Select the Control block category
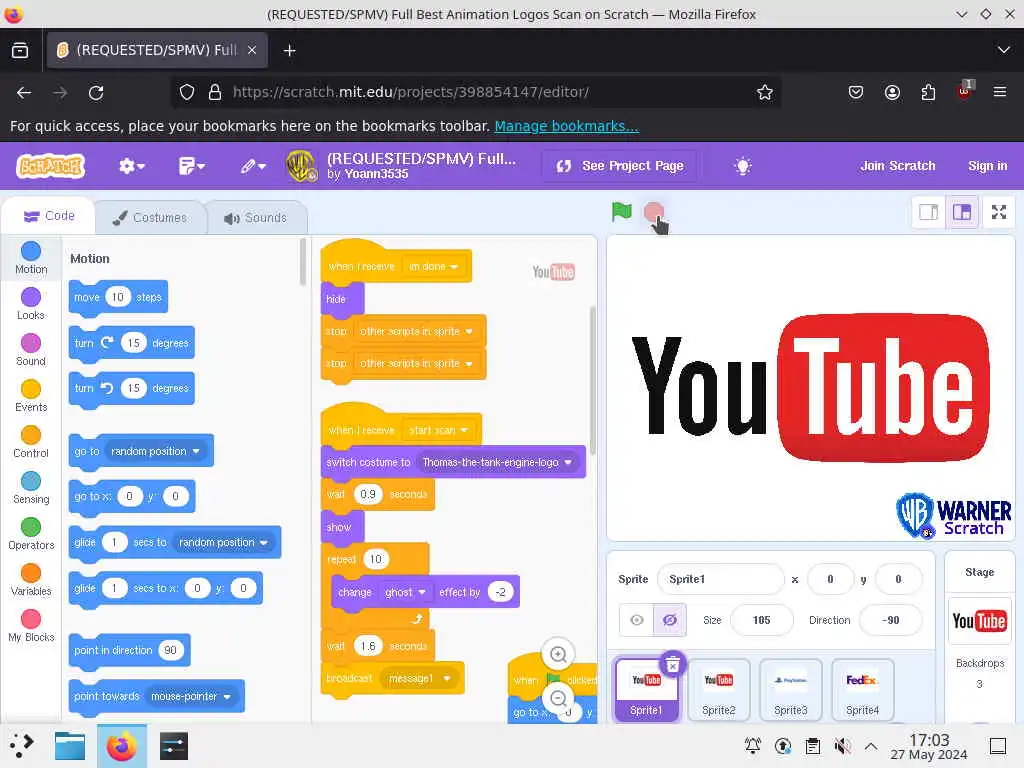 click(31, 441)
